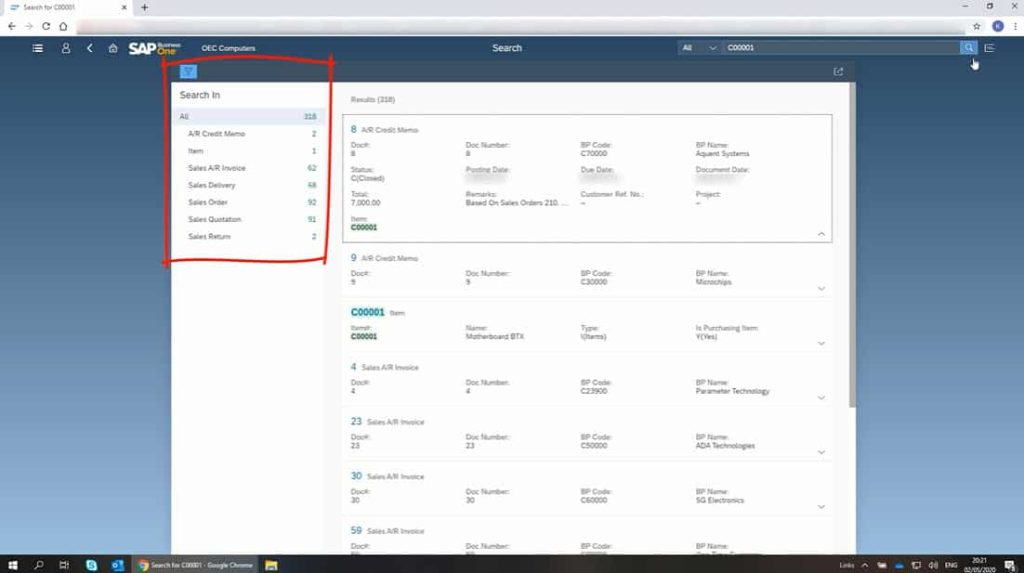Click the browser address bar
This screenshot has width=1024, height=573.
tap(520, 26)
